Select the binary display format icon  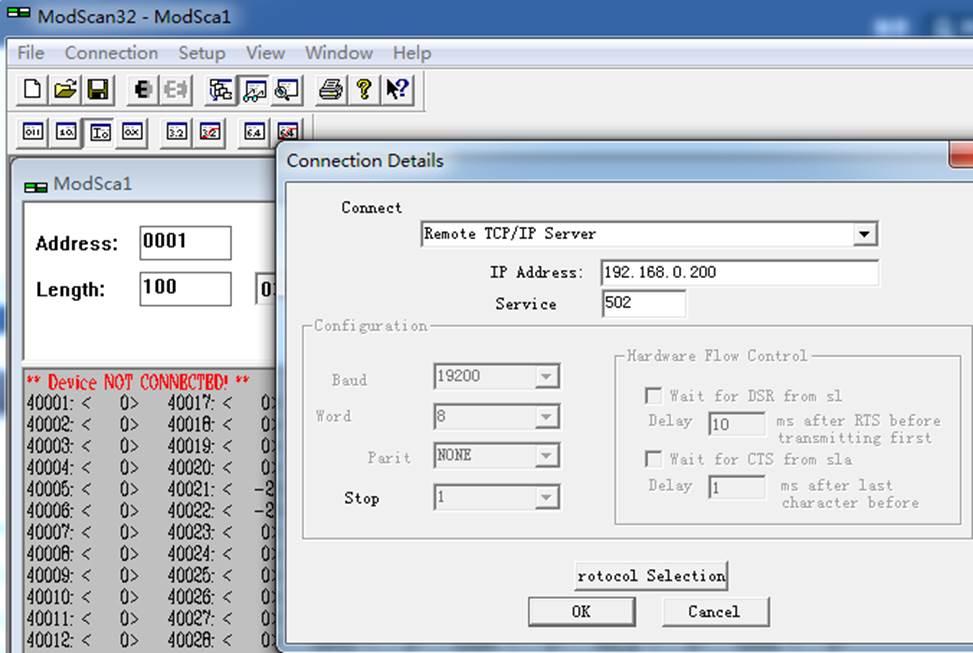32,132
